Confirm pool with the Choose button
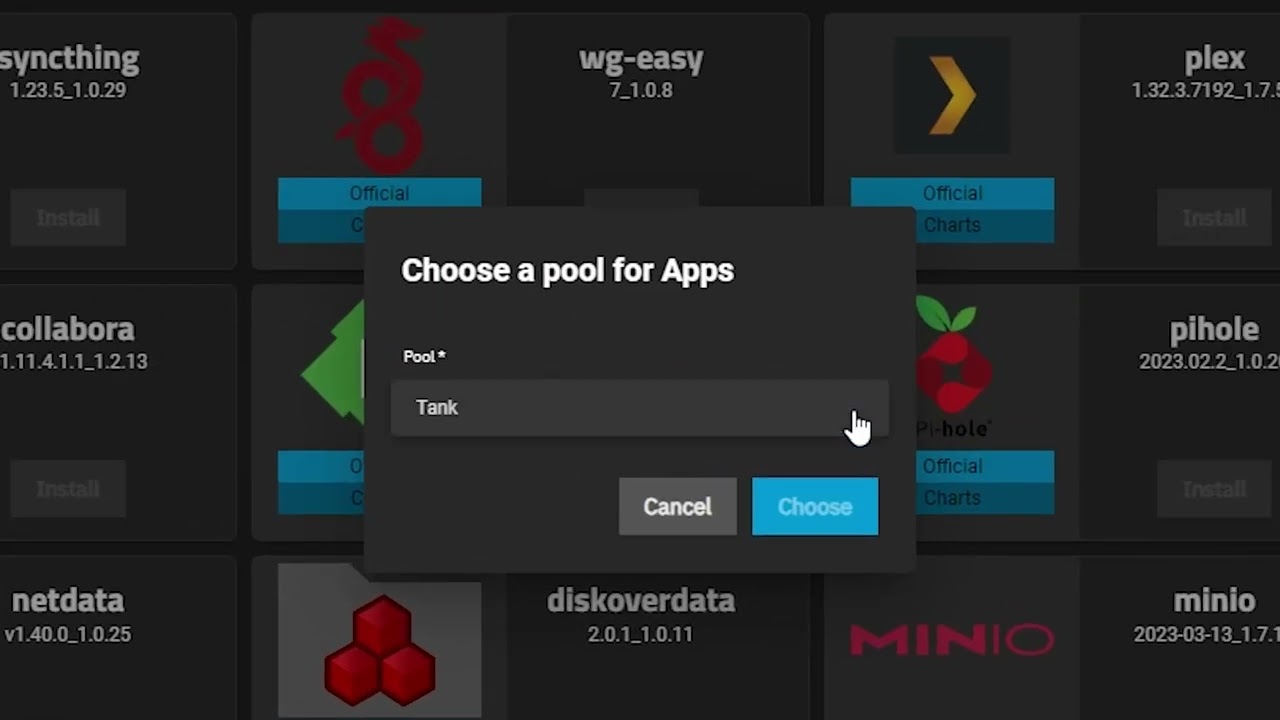 coord(815,506)
